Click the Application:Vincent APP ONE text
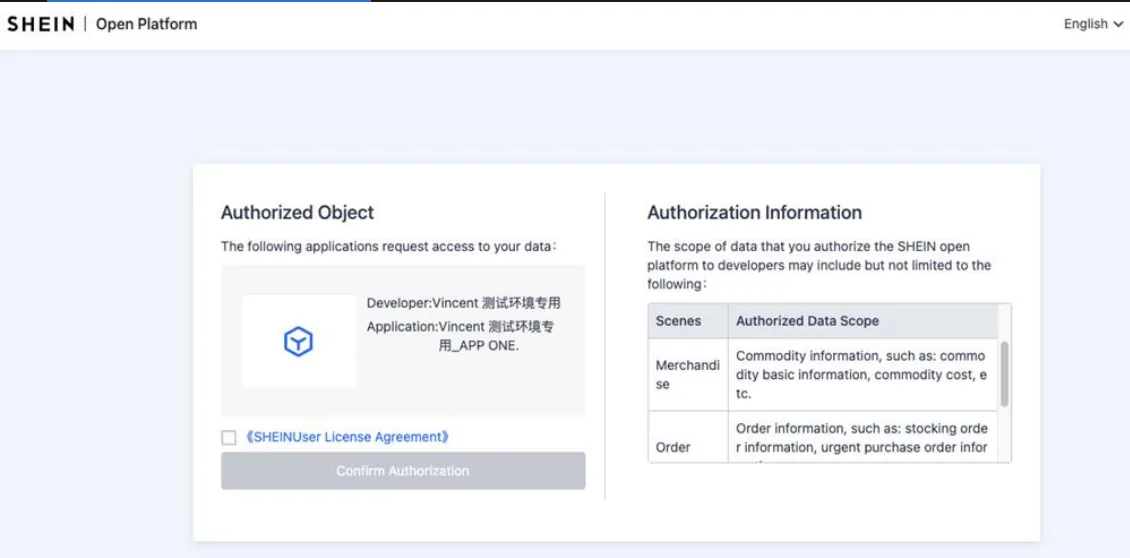Image resolution: width=1130 pixels, height=558 pixels. tap(461, 336)
